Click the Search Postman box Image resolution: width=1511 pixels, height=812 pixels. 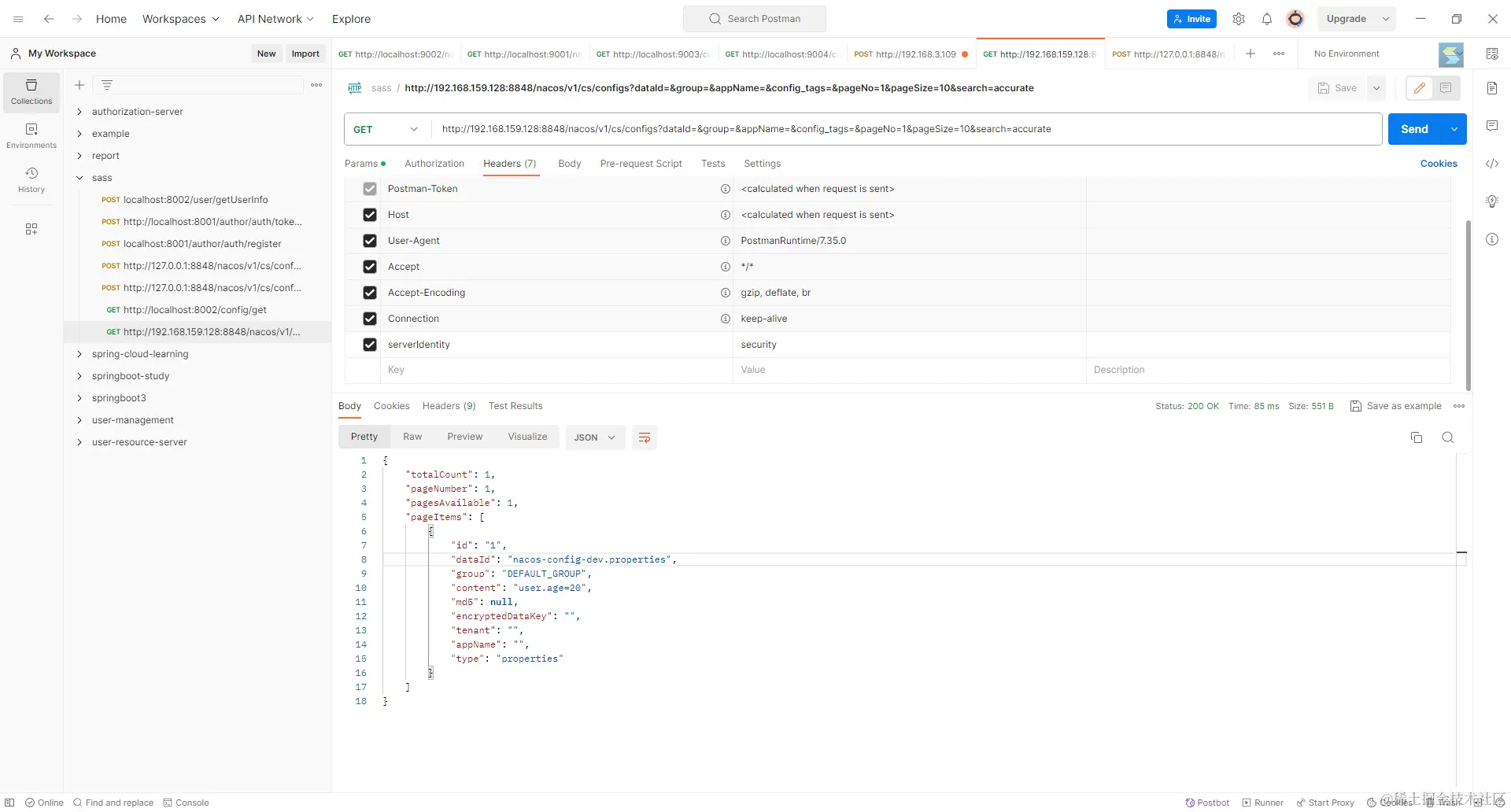tap(755, 19)
